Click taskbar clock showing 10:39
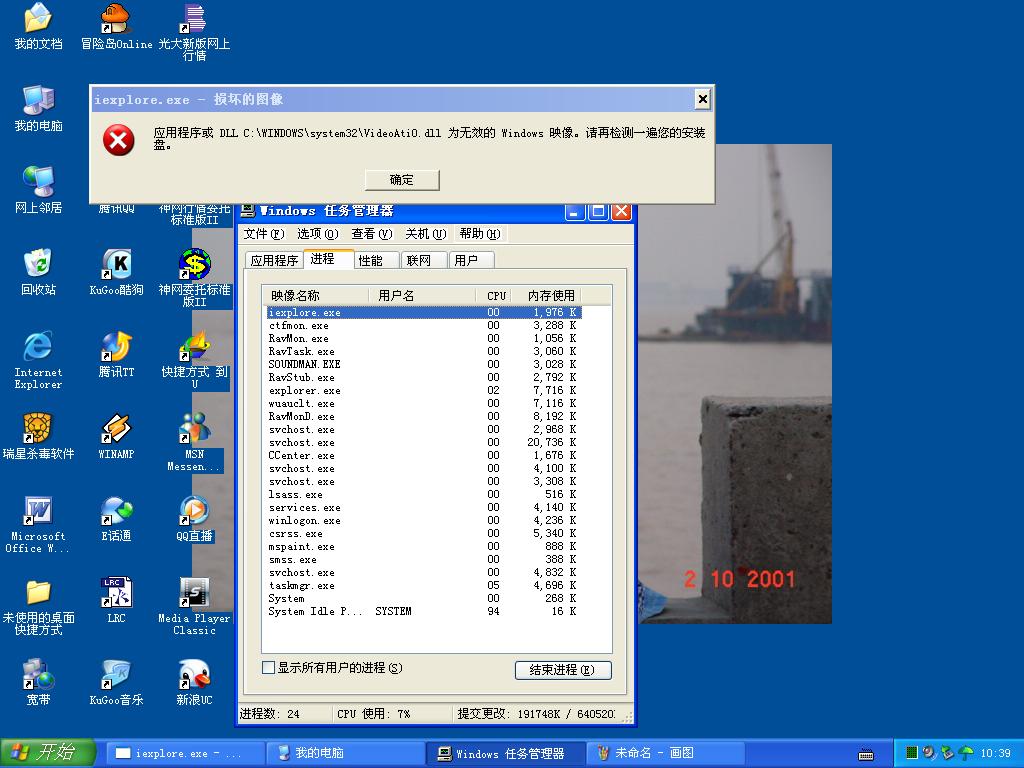Viewport: 1024px width, 768px height. pyautogui.click(x=995, y=754)
